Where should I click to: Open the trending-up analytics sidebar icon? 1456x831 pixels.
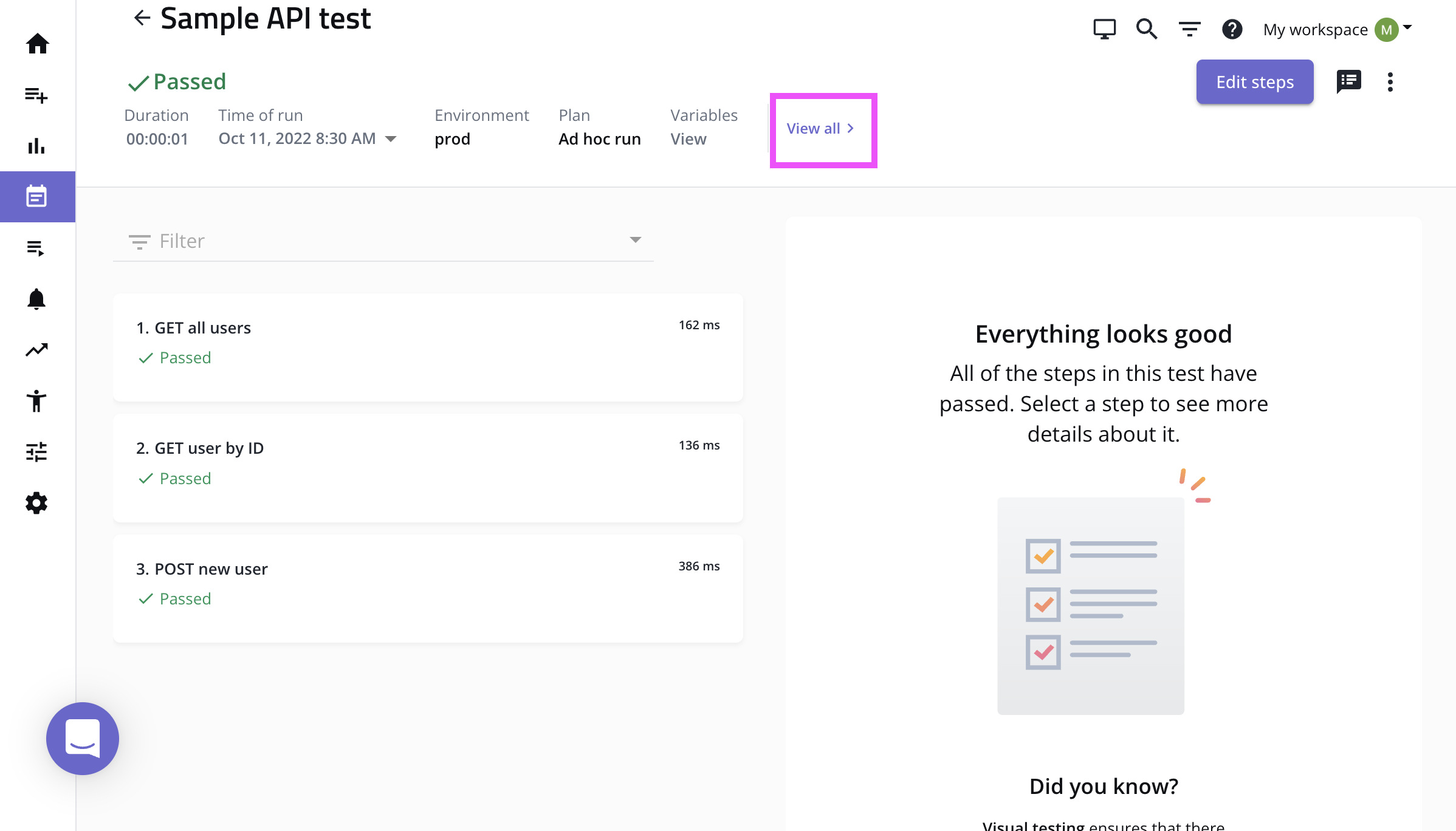[x=36, y=350]
